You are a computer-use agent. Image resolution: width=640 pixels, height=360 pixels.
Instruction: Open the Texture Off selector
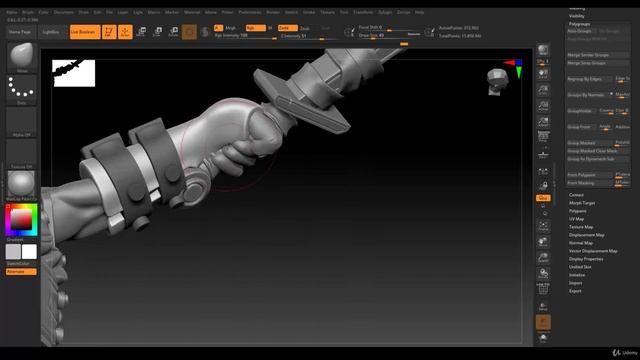tap(21, 154)
